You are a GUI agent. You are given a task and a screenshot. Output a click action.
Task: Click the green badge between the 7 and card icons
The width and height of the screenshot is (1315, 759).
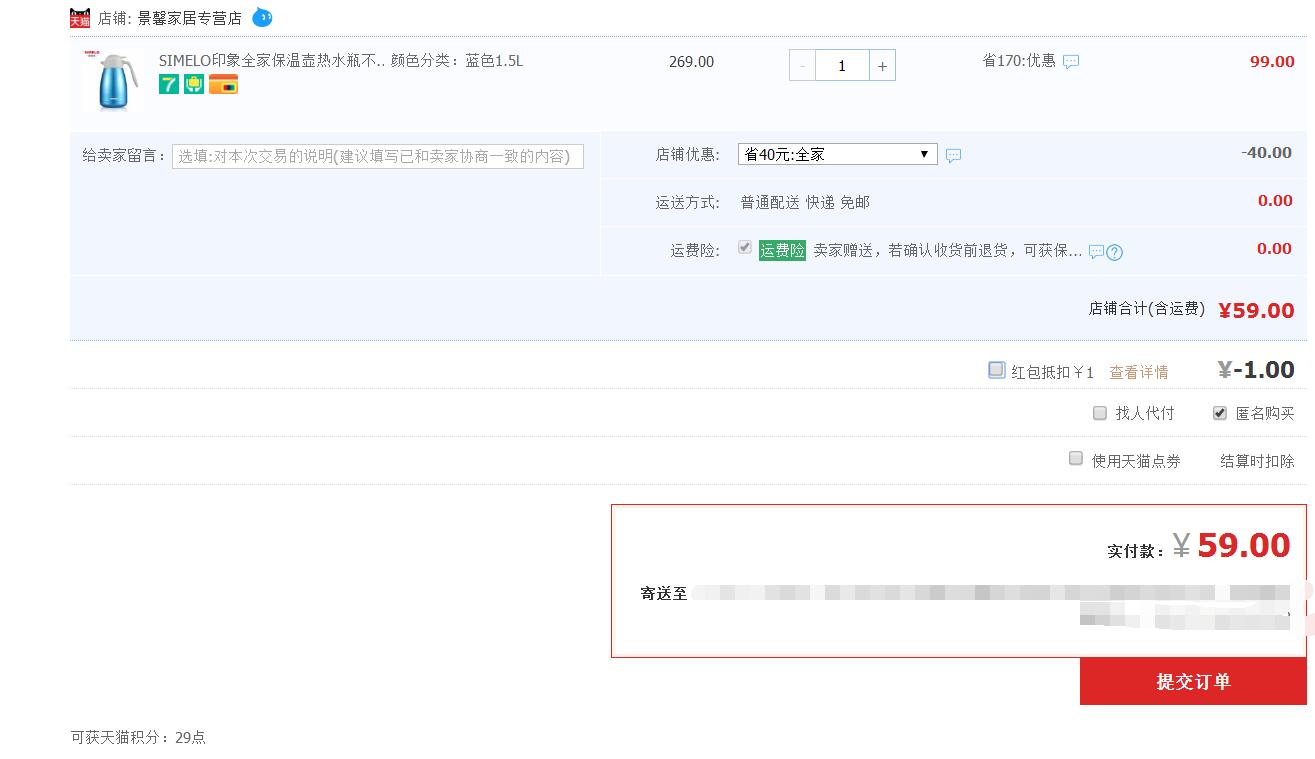point(194,85)
